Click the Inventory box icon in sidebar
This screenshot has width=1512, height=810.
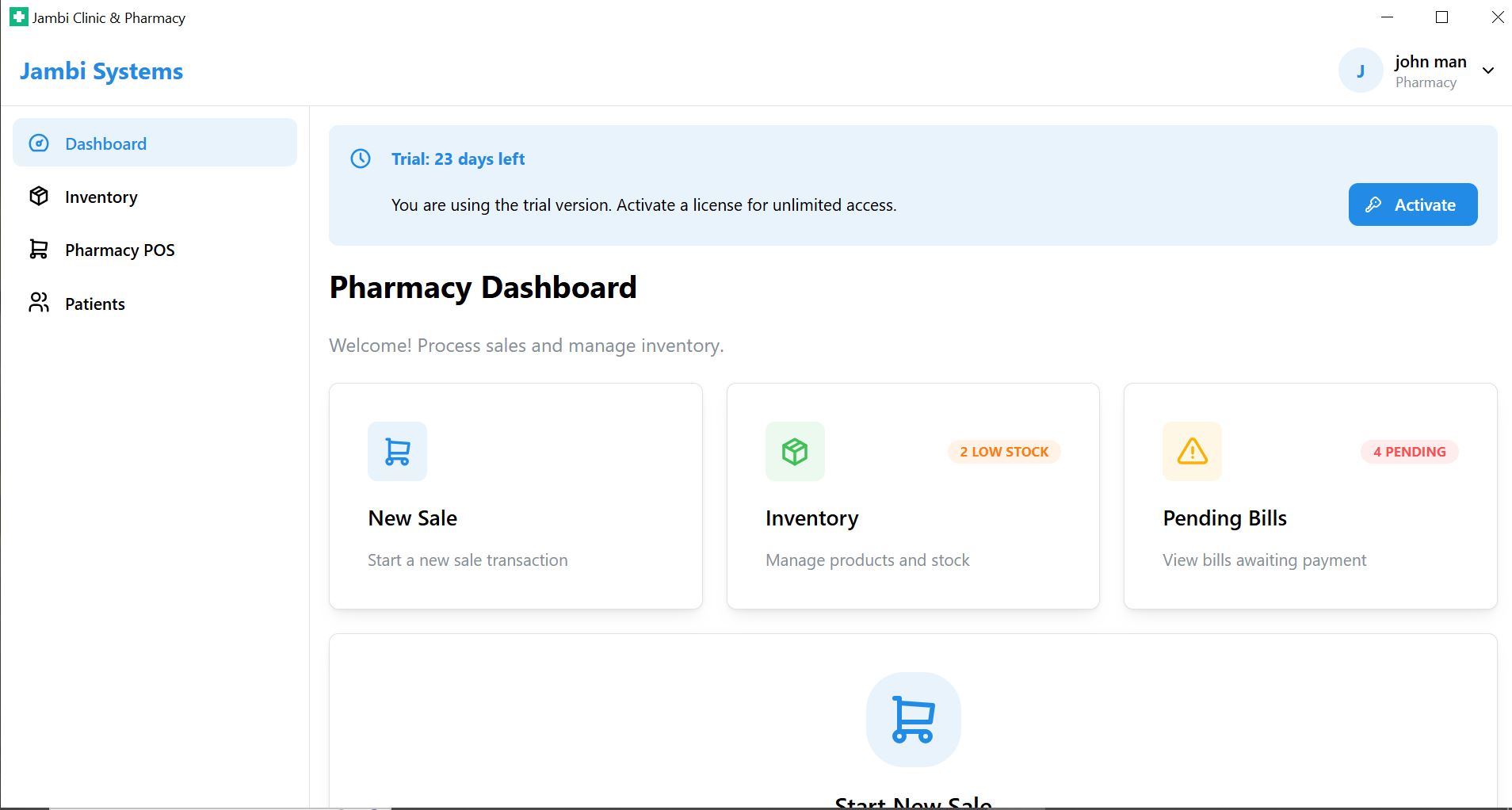pyautogui.click(x=39, y=197)
